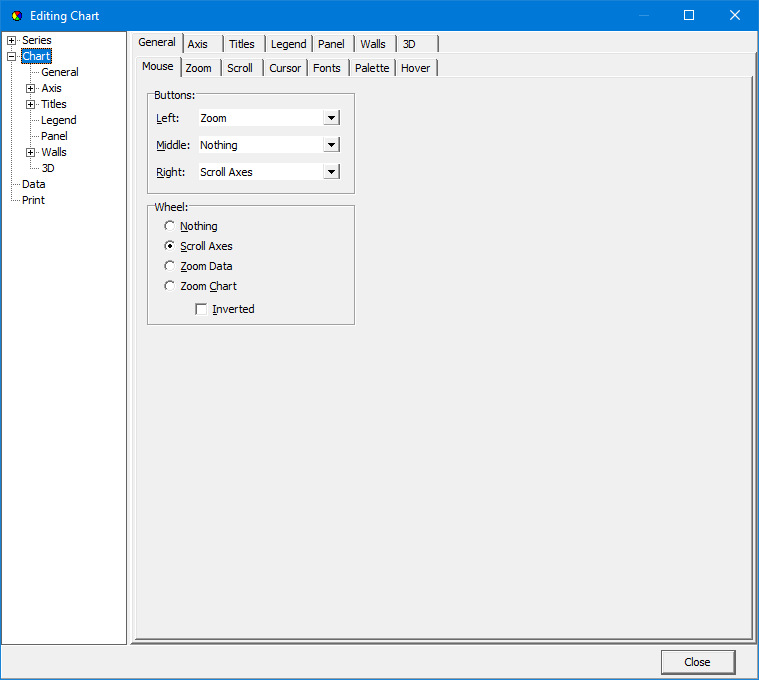Expand the Axis tree node

(31, 88)
